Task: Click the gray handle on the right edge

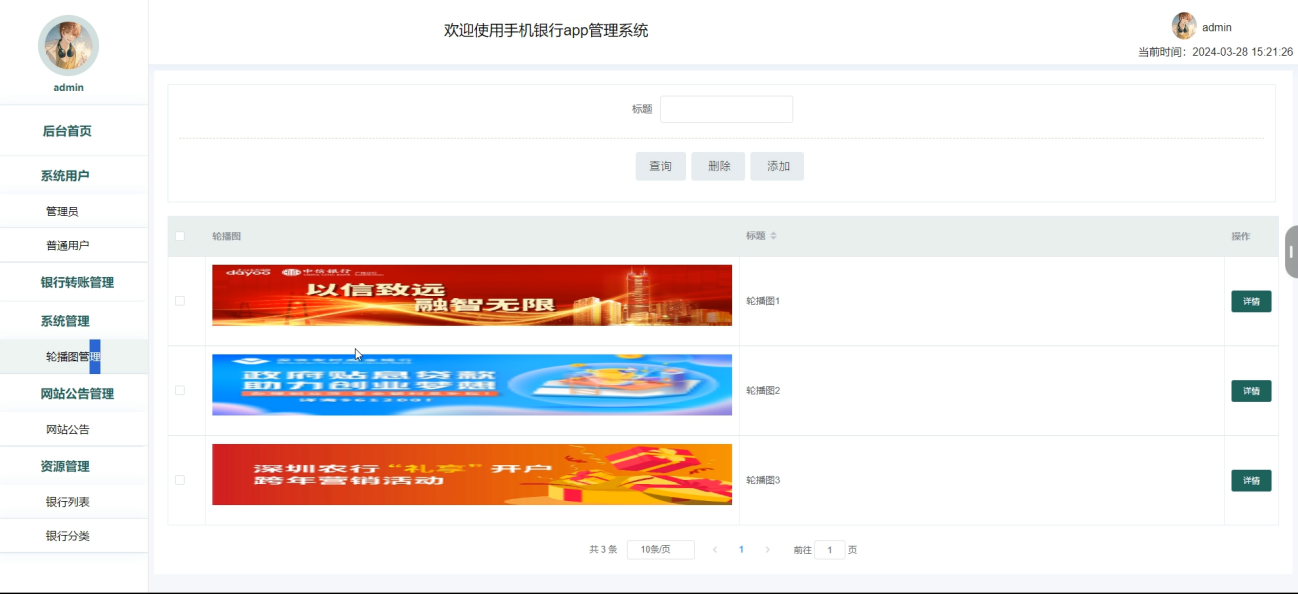Action: coord(1291,251)
